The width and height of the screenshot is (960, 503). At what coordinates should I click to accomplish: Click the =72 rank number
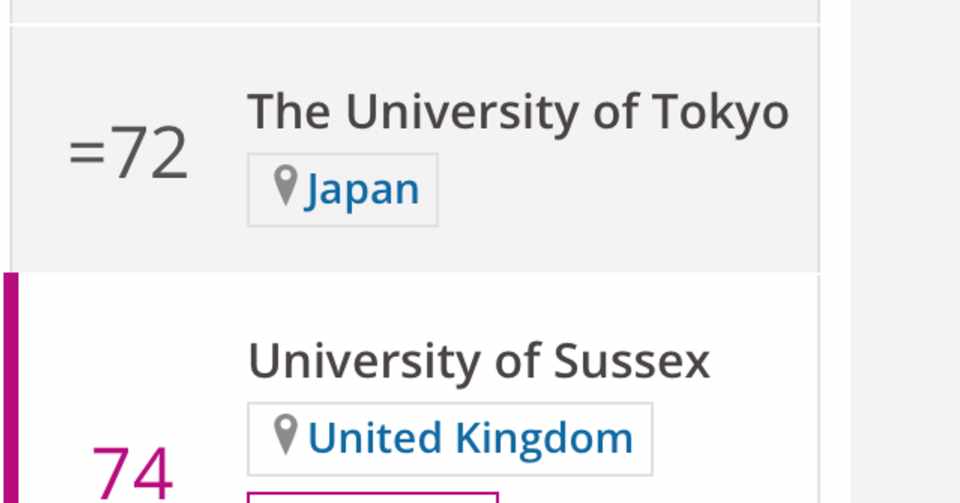point(128,155)
